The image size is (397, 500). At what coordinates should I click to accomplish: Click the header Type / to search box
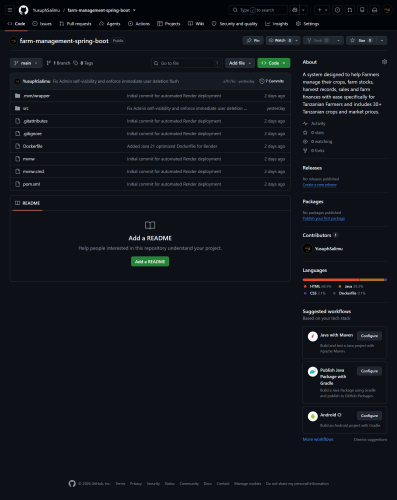click(x=258, y=10)
